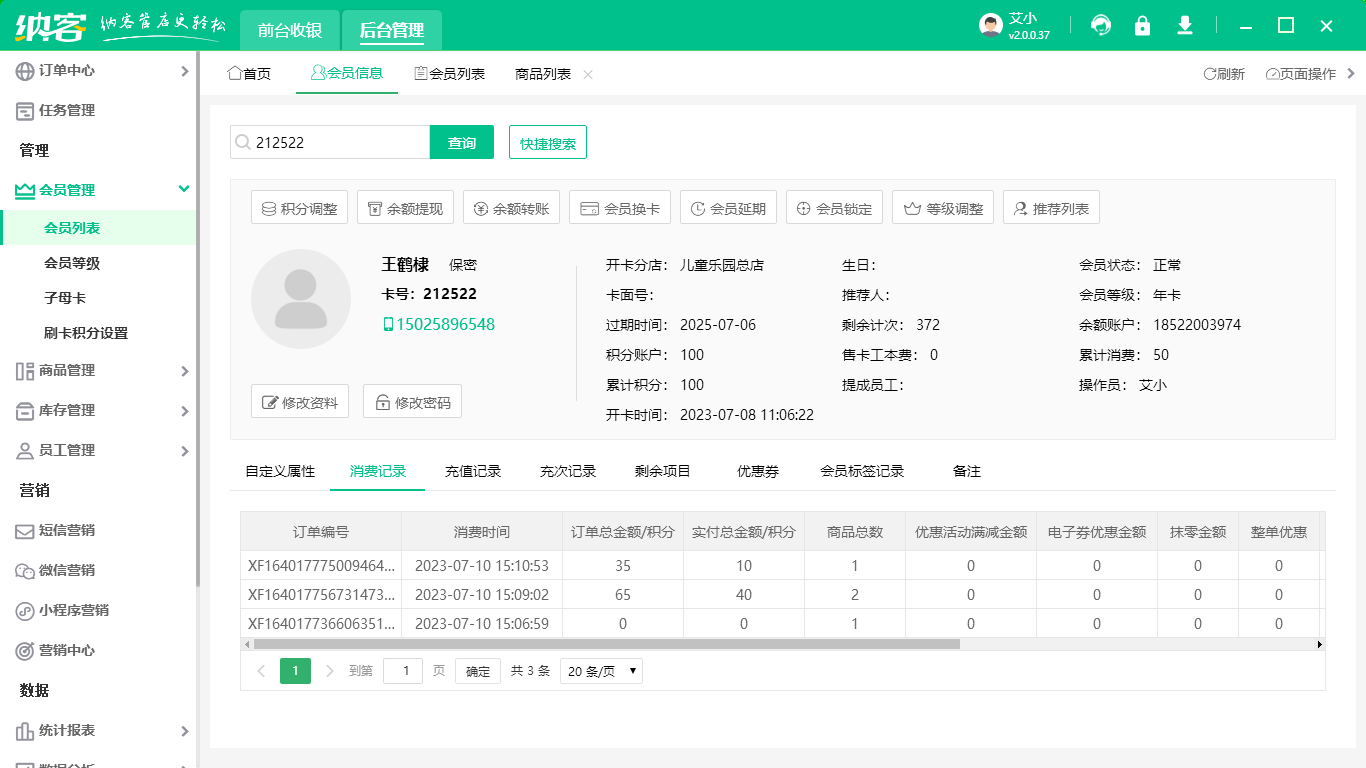Image resolution: width=1366 pixels, height=768 pixels.
Task: Click the 快捷搜索 button
Action: point(548,142)
